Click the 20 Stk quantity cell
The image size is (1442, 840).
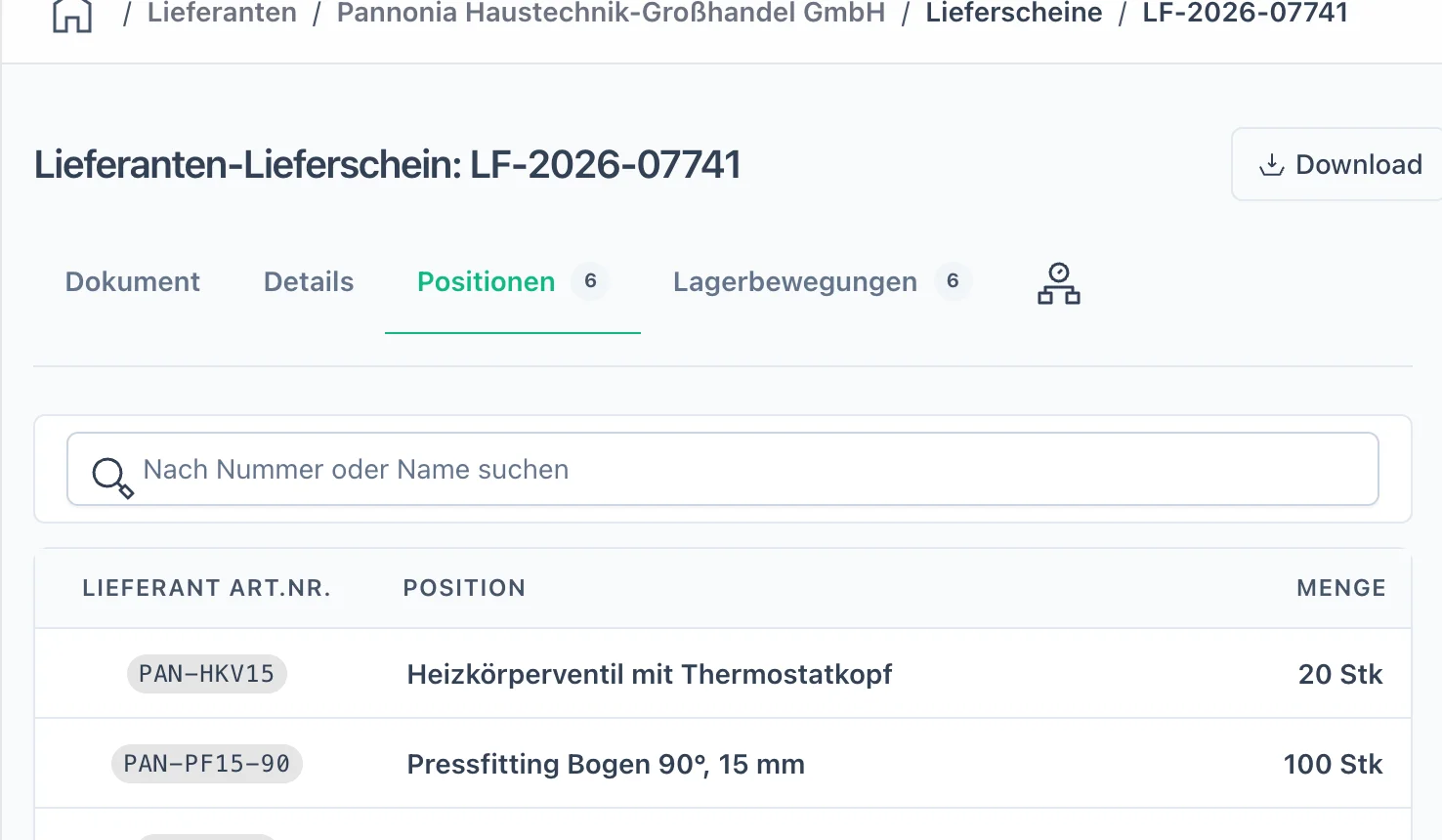[x=1340, y=675]
